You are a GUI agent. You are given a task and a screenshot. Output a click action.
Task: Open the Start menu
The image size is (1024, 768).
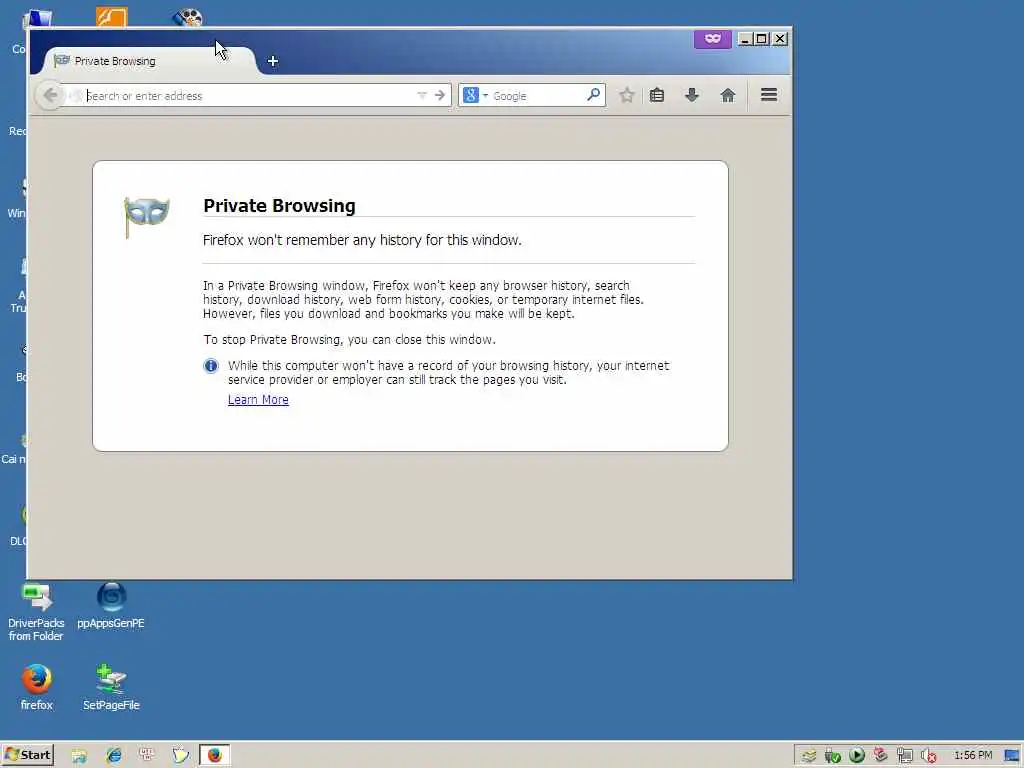pyautogui.click(x=28, y=755)
